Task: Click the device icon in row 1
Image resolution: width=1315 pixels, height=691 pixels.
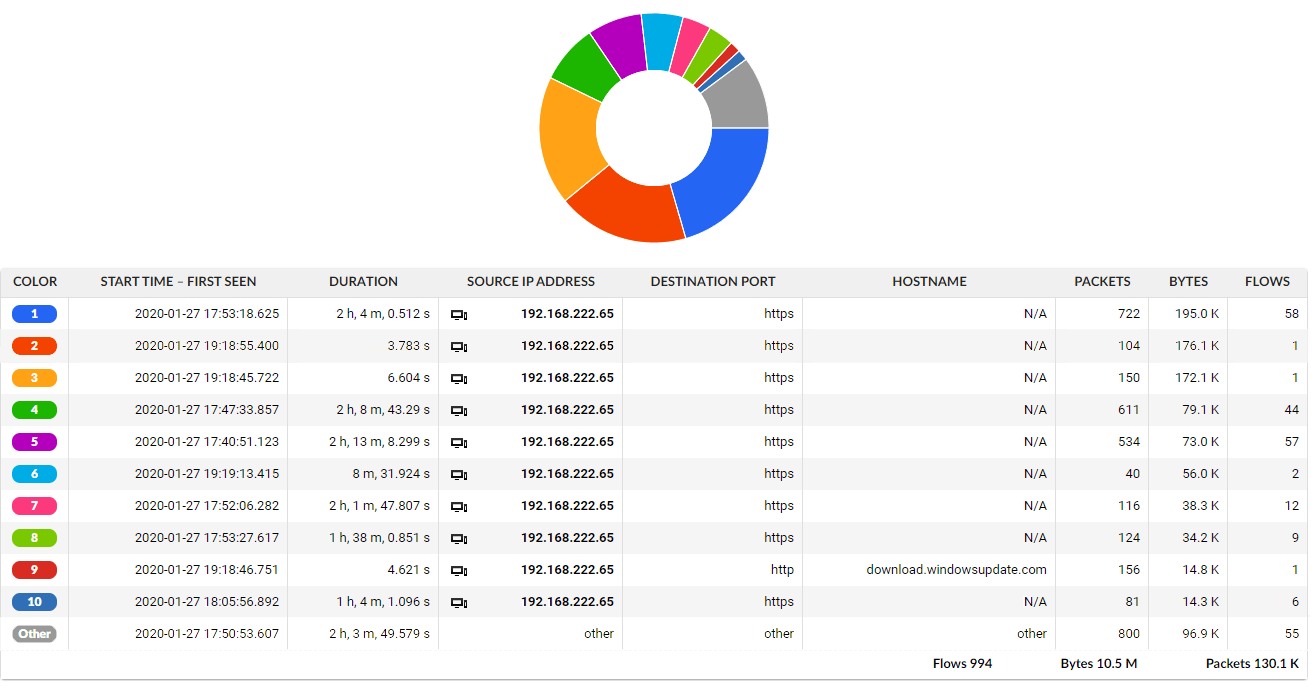Action: 459,315
